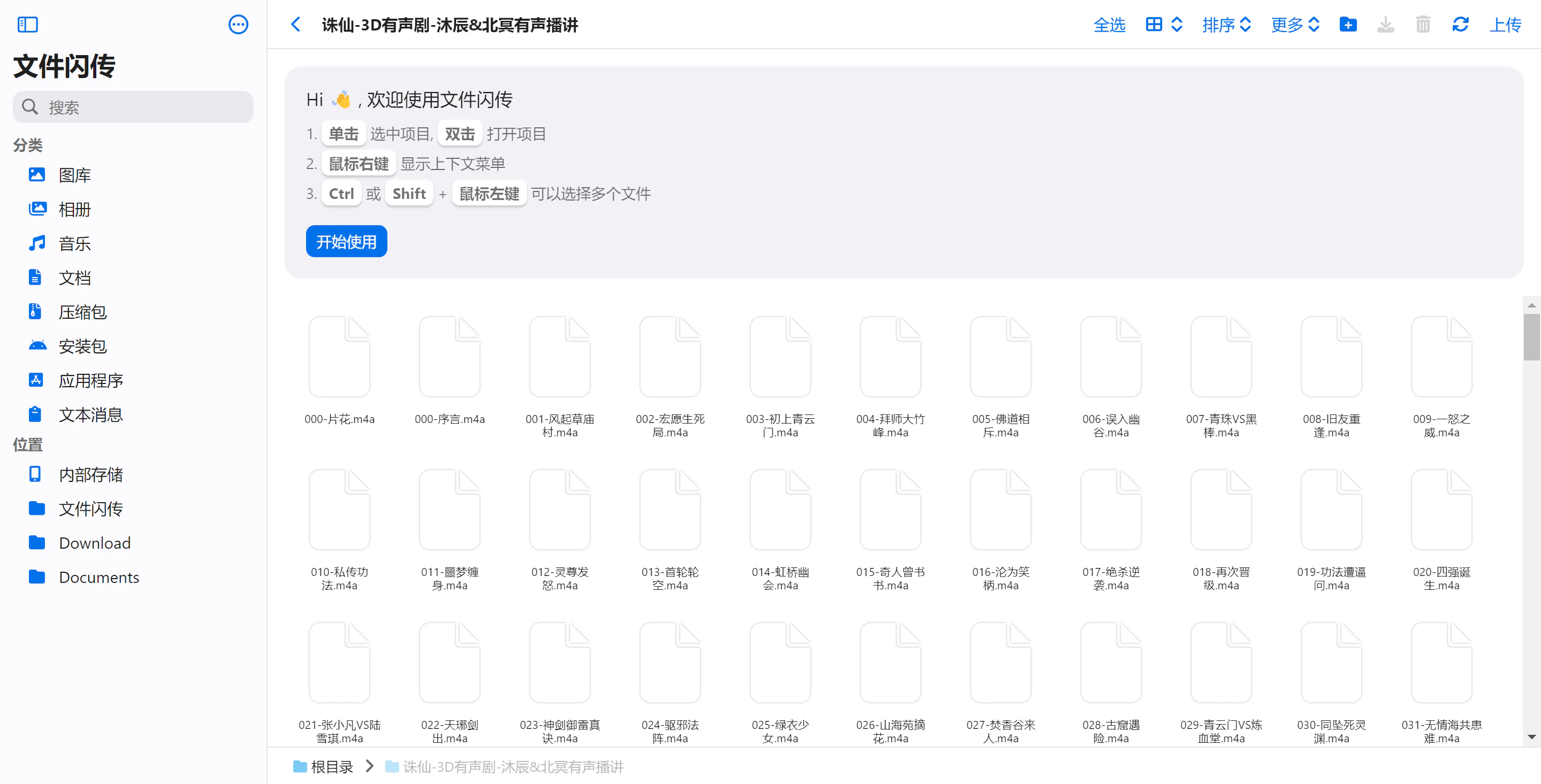This screenshot has height=784, width=1541.
Task: Select file 026-山海苑摘花.m4a
Action: [890, 682]
